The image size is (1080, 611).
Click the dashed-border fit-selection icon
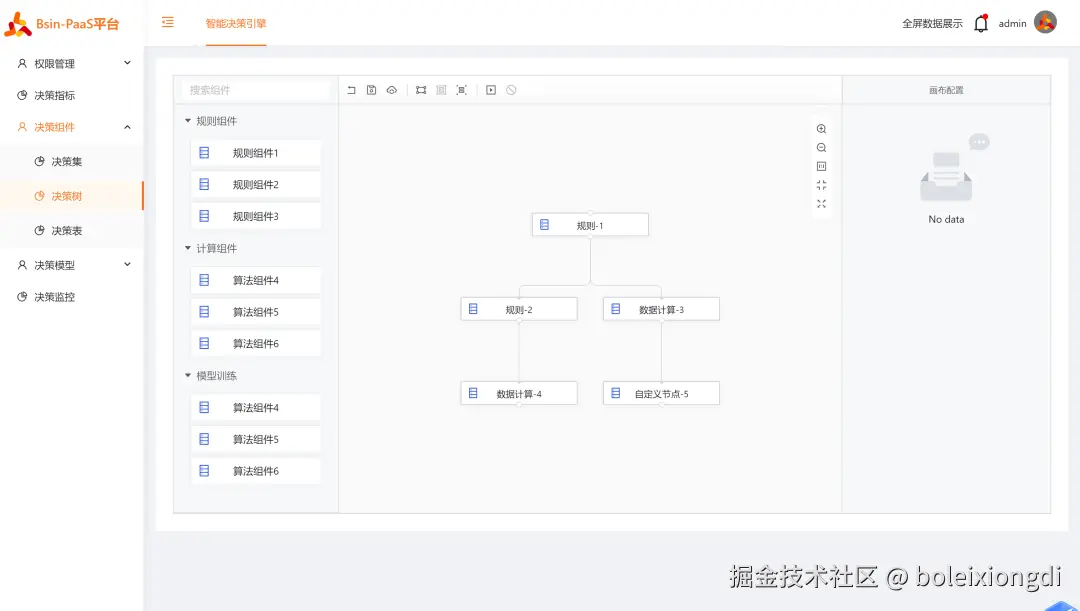(x=461, y=90)
